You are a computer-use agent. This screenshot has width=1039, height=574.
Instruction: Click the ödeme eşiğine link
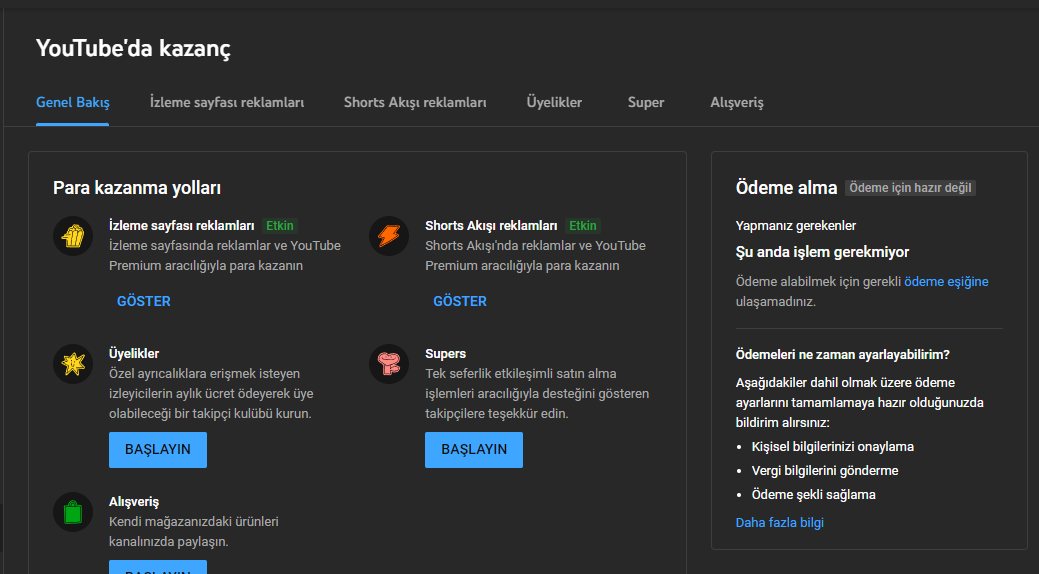point(946,282)
